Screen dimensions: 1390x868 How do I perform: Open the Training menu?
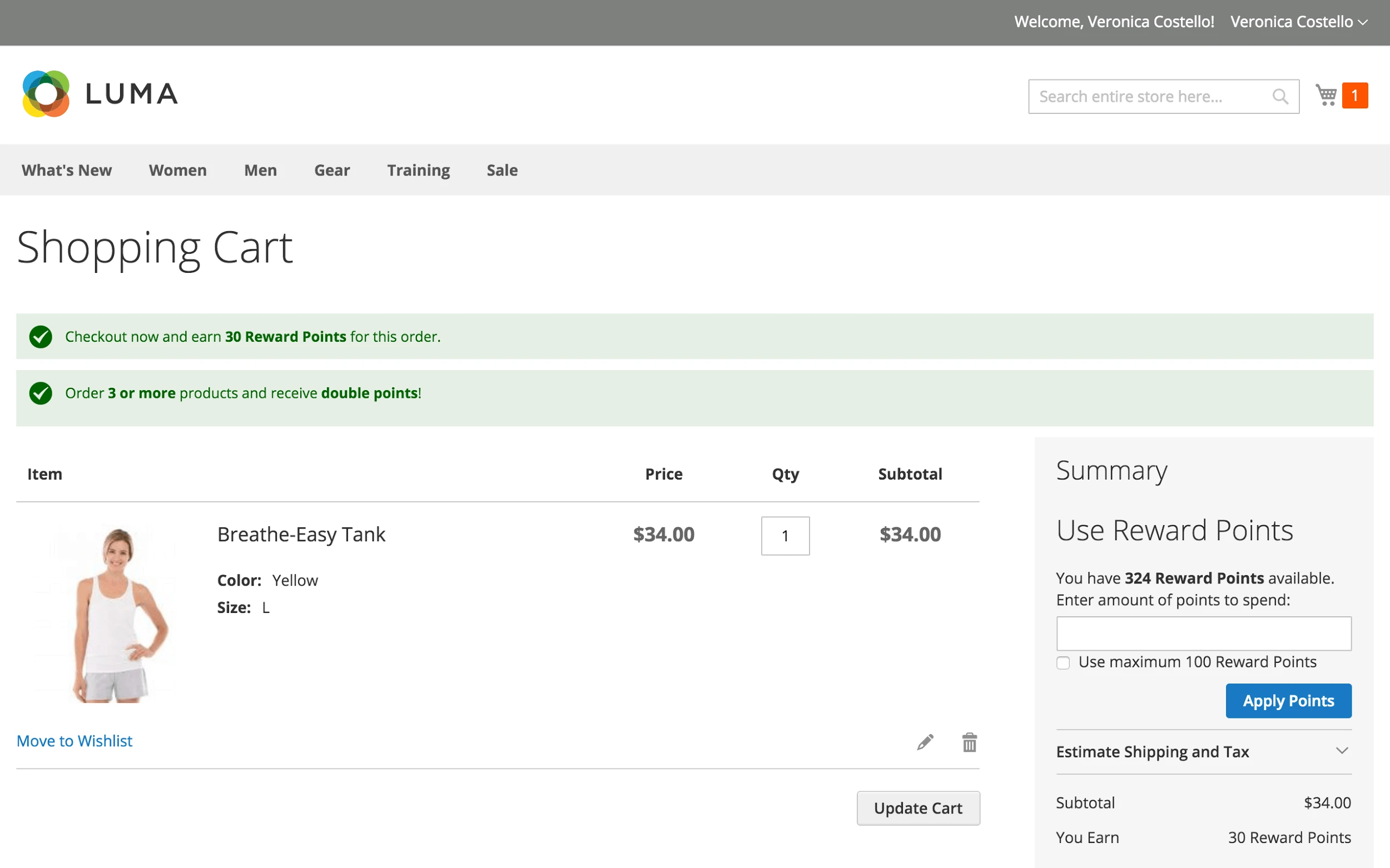point(418,170)
